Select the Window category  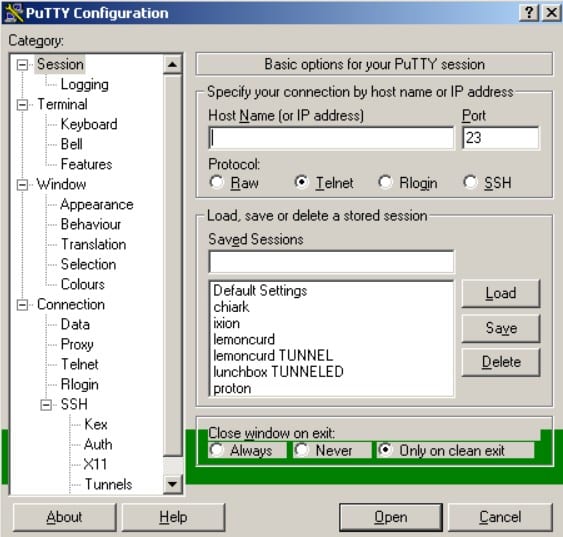(x=61, y=185)
